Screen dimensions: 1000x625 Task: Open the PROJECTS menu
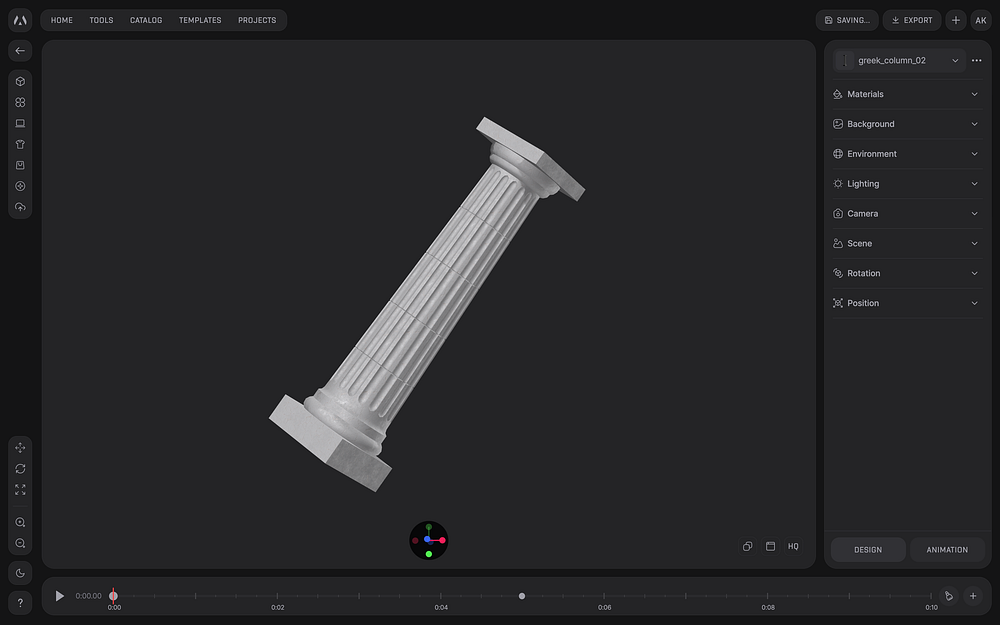[x=257, y=20]
